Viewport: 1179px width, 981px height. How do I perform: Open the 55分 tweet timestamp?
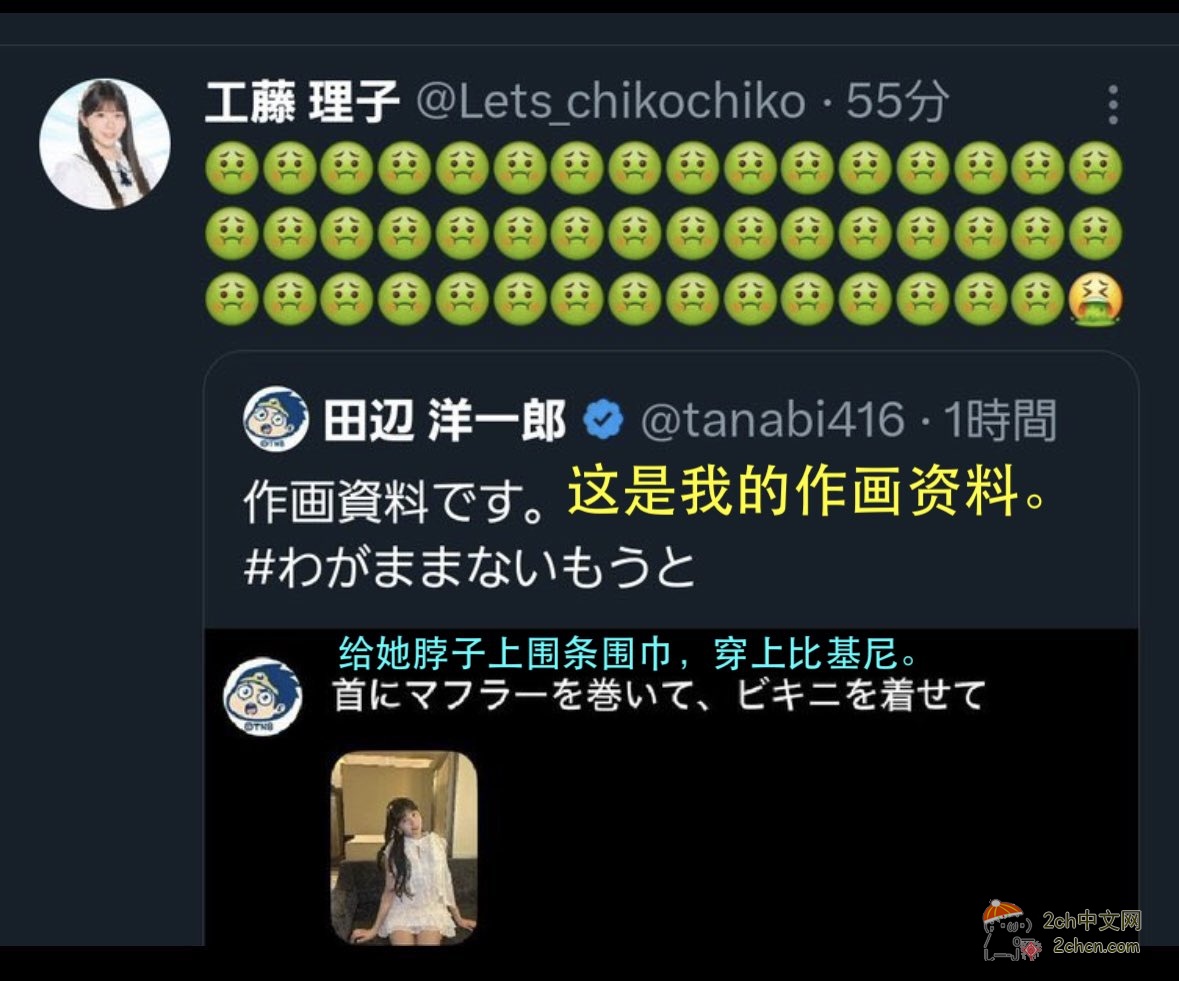pyautogui.click(x=897, y=101)
